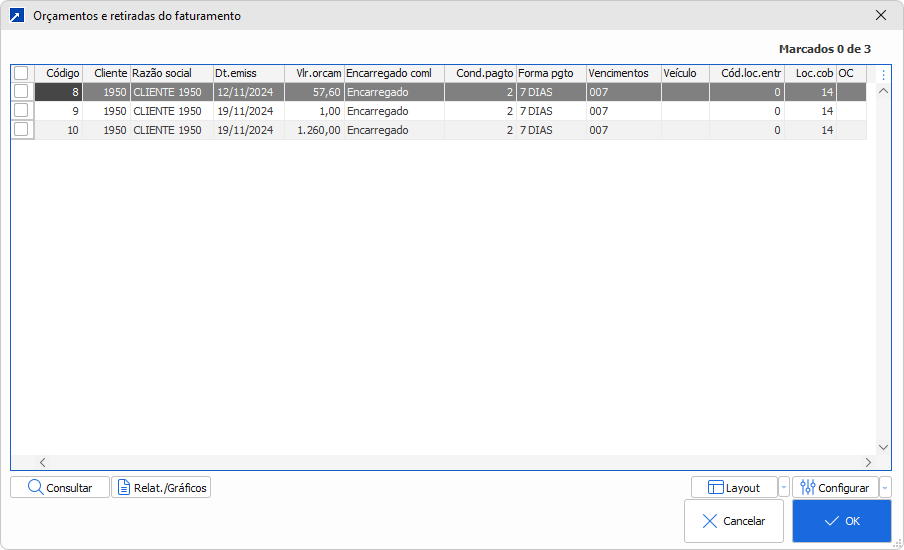
Task: Check the box for orçamento código 9
Action: click(21, 111)
